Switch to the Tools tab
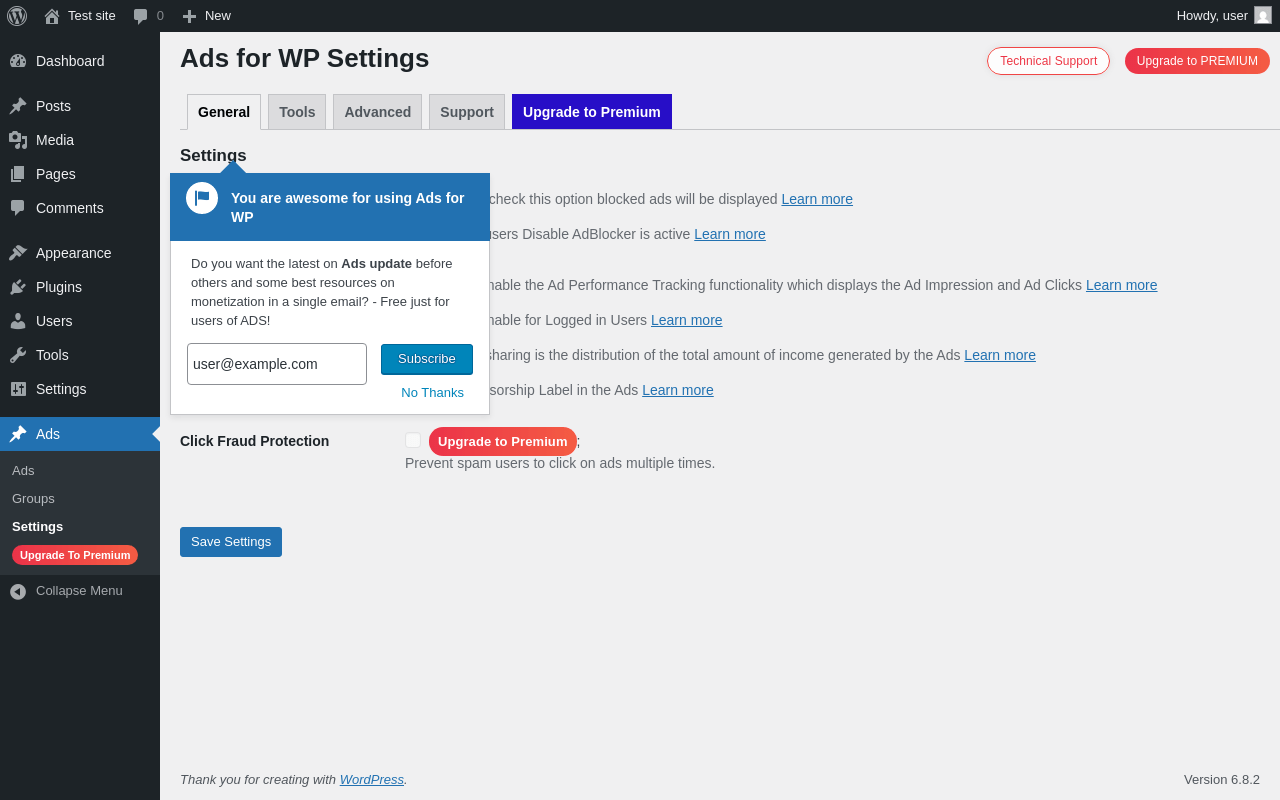Viewport: 1280px width, 800px height. point(297,112)
